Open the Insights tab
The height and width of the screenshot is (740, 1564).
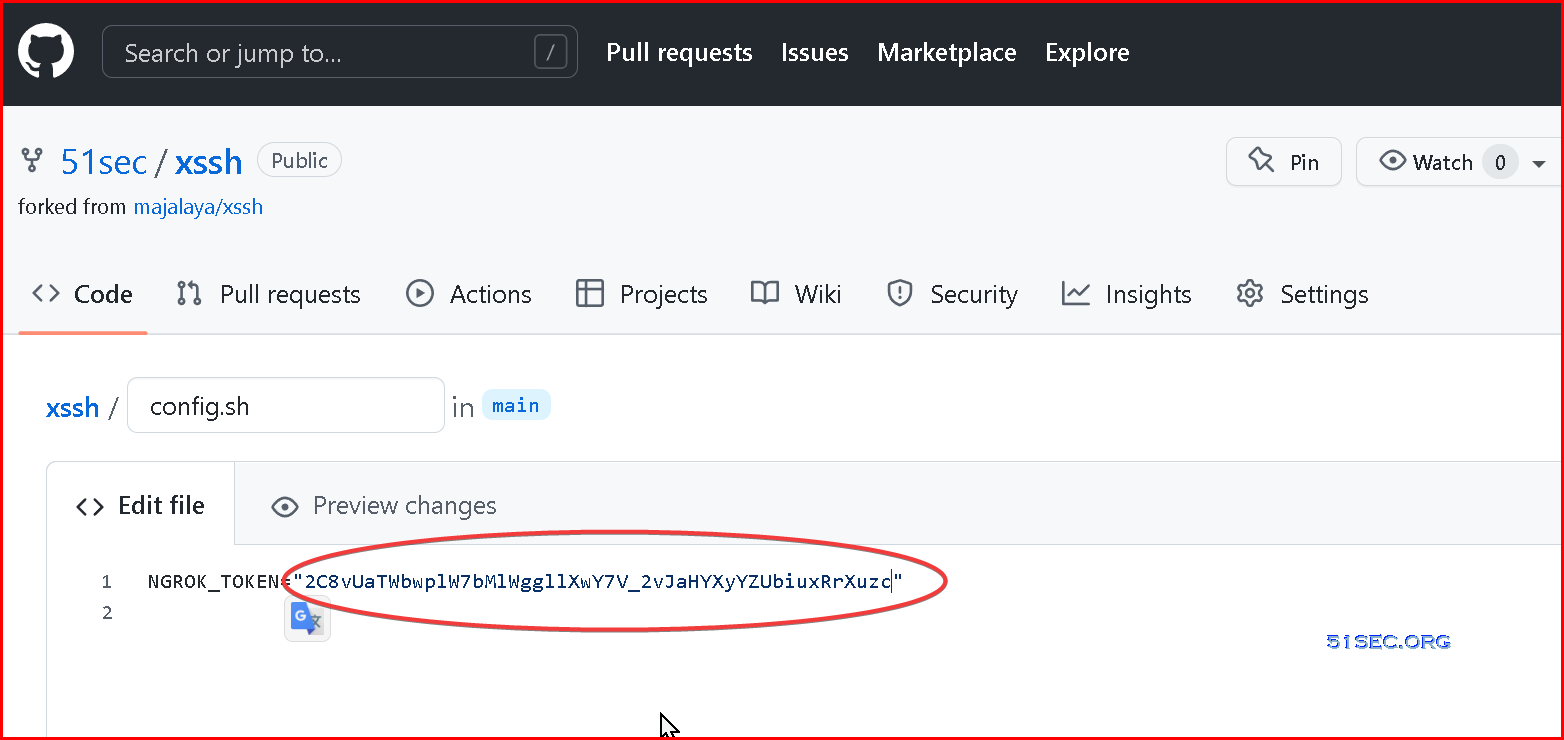click(x=1126, y=294)
